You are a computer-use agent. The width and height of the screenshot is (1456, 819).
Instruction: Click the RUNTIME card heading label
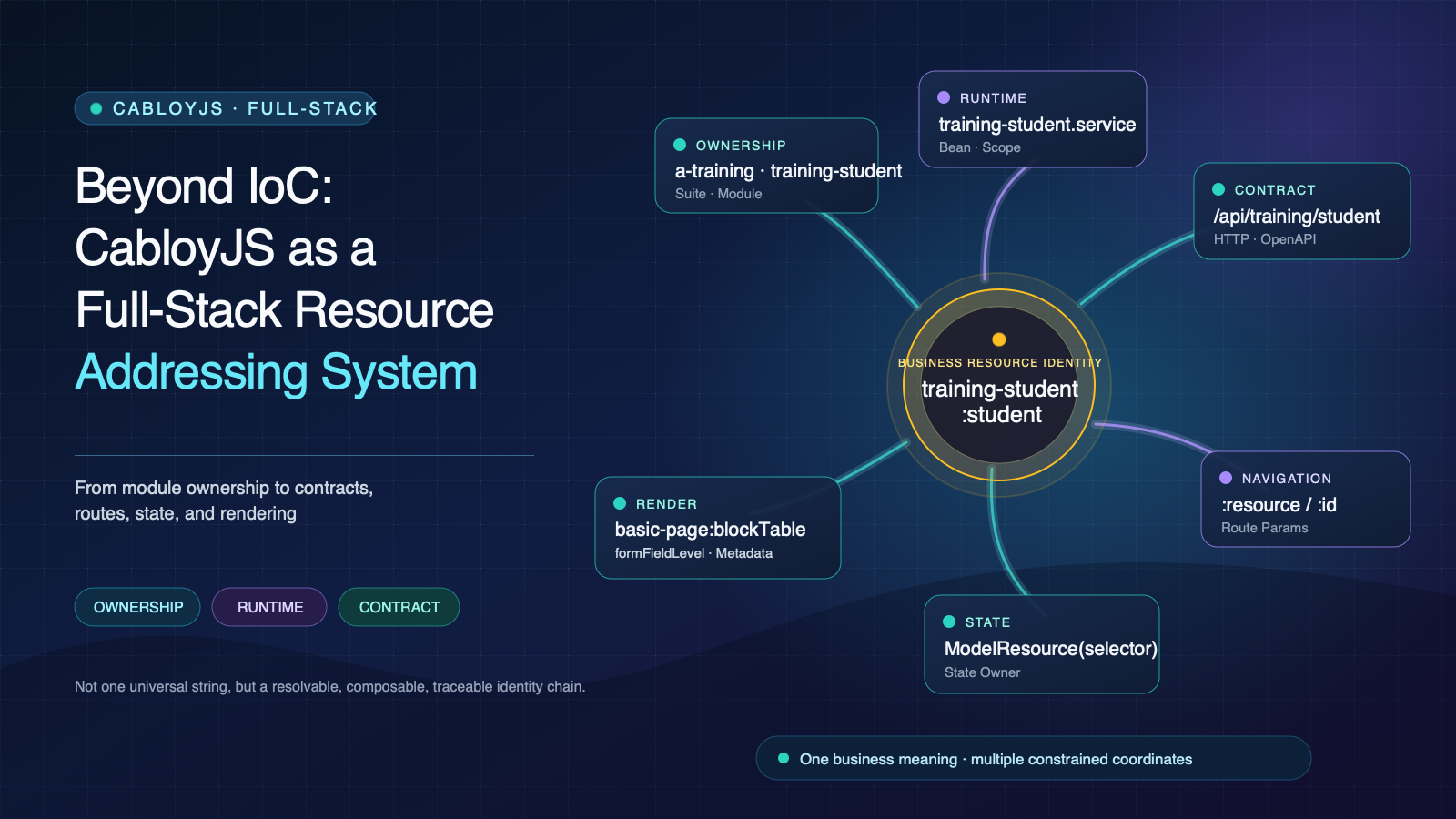[x=993, y=98]
